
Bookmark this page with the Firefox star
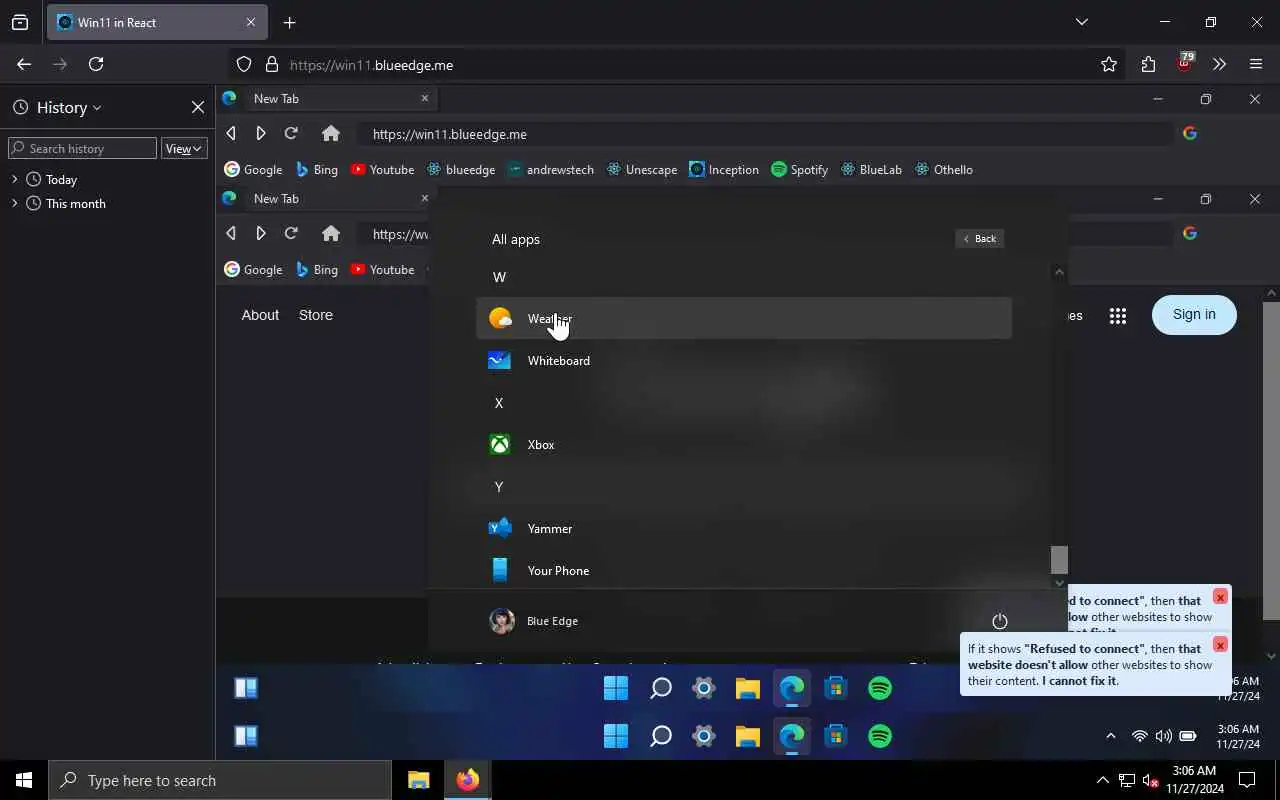(1109, 64)
